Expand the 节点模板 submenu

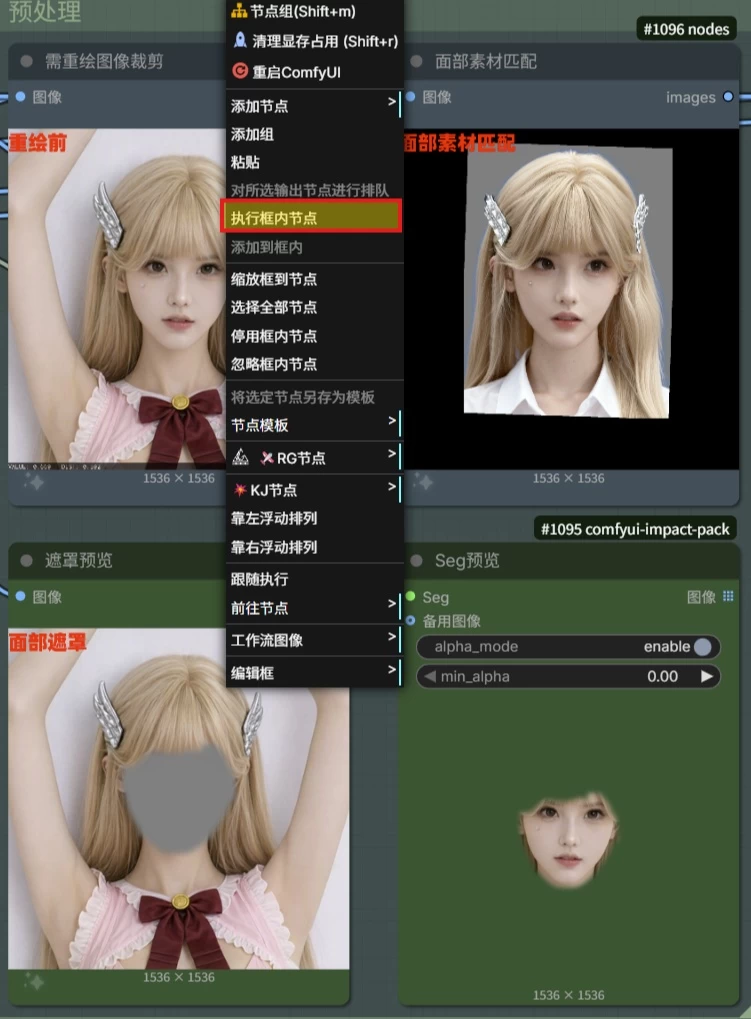pyautogui.click(x=392, y=421)
